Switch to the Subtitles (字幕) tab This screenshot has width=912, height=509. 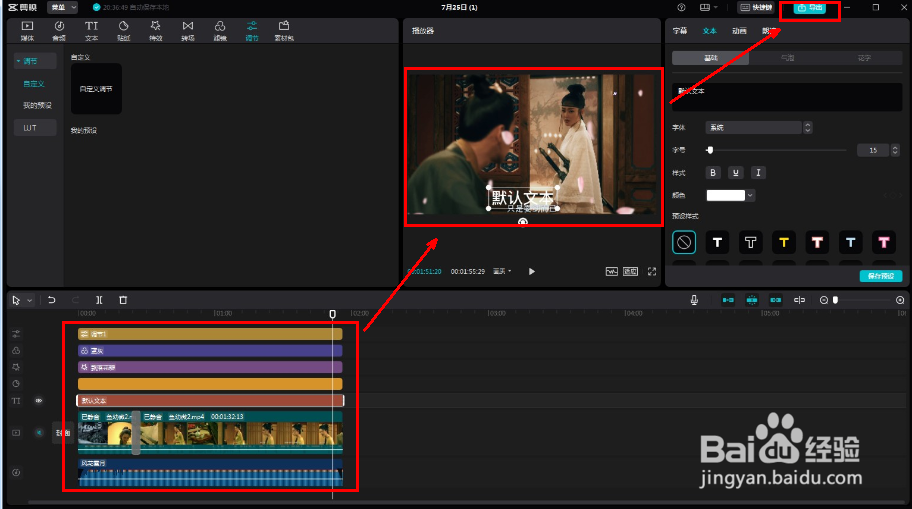680,31
